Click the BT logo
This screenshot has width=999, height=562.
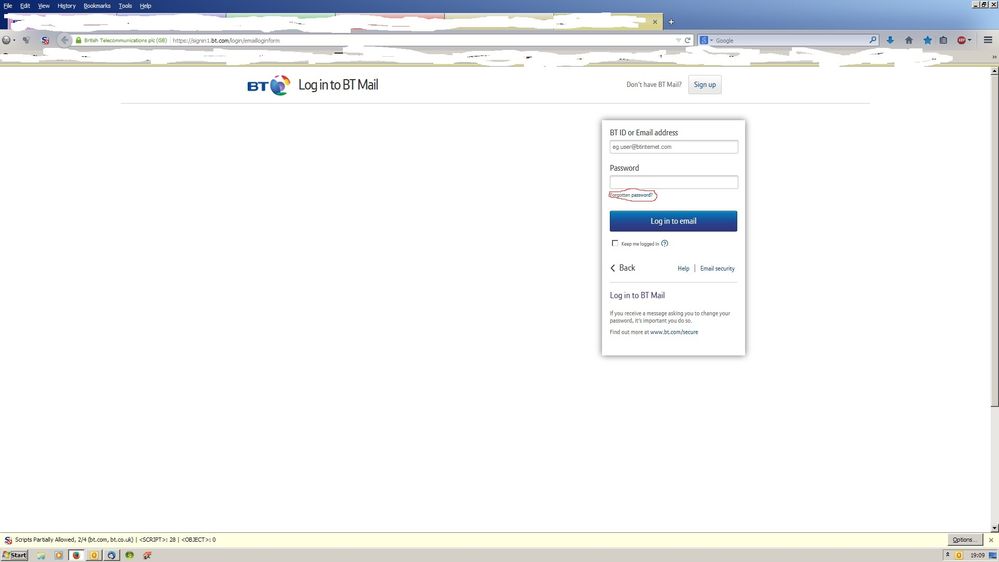coord(268,85)
